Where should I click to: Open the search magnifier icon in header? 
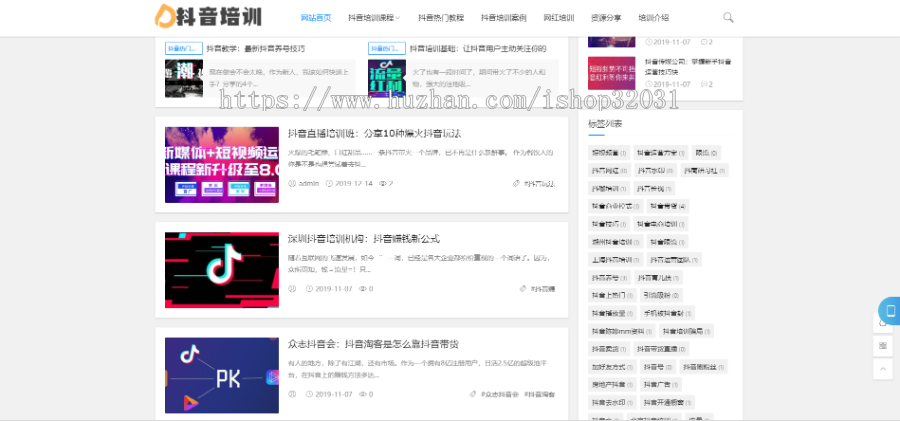pos(728,17)
